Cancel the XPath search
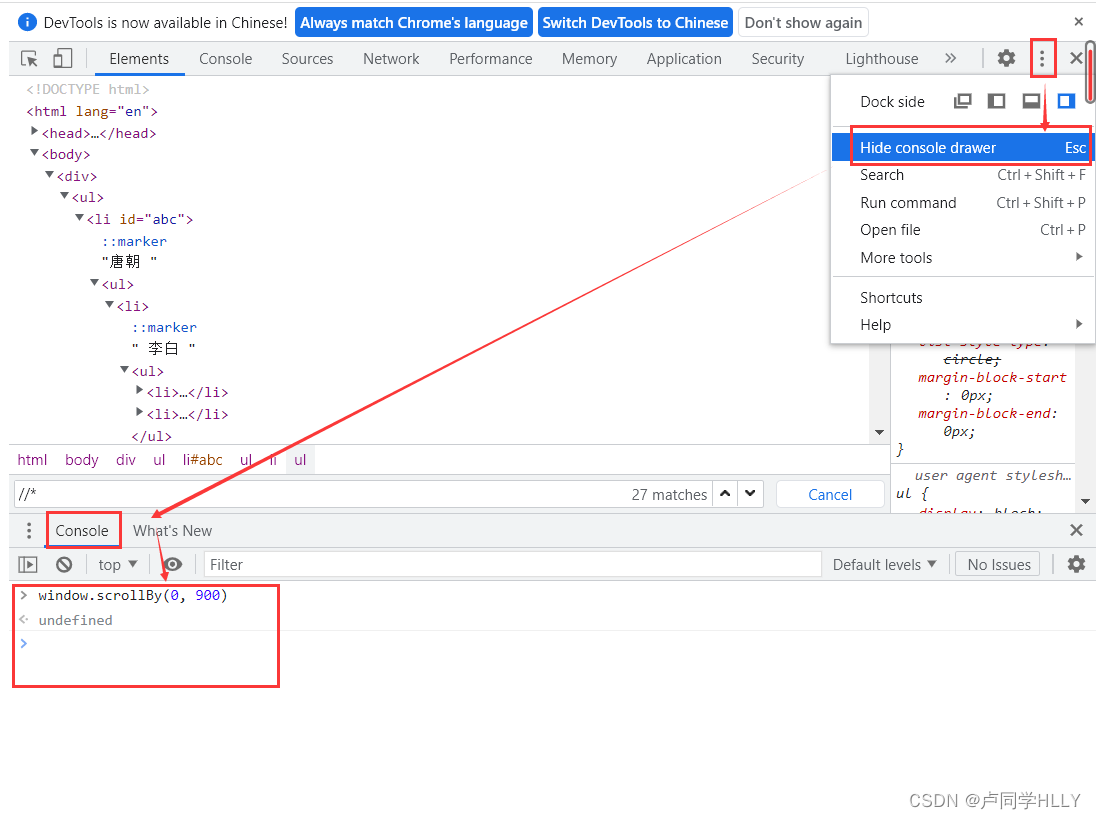The height and width of the screenshot is (819, 1096). click(x=830, y=494)
